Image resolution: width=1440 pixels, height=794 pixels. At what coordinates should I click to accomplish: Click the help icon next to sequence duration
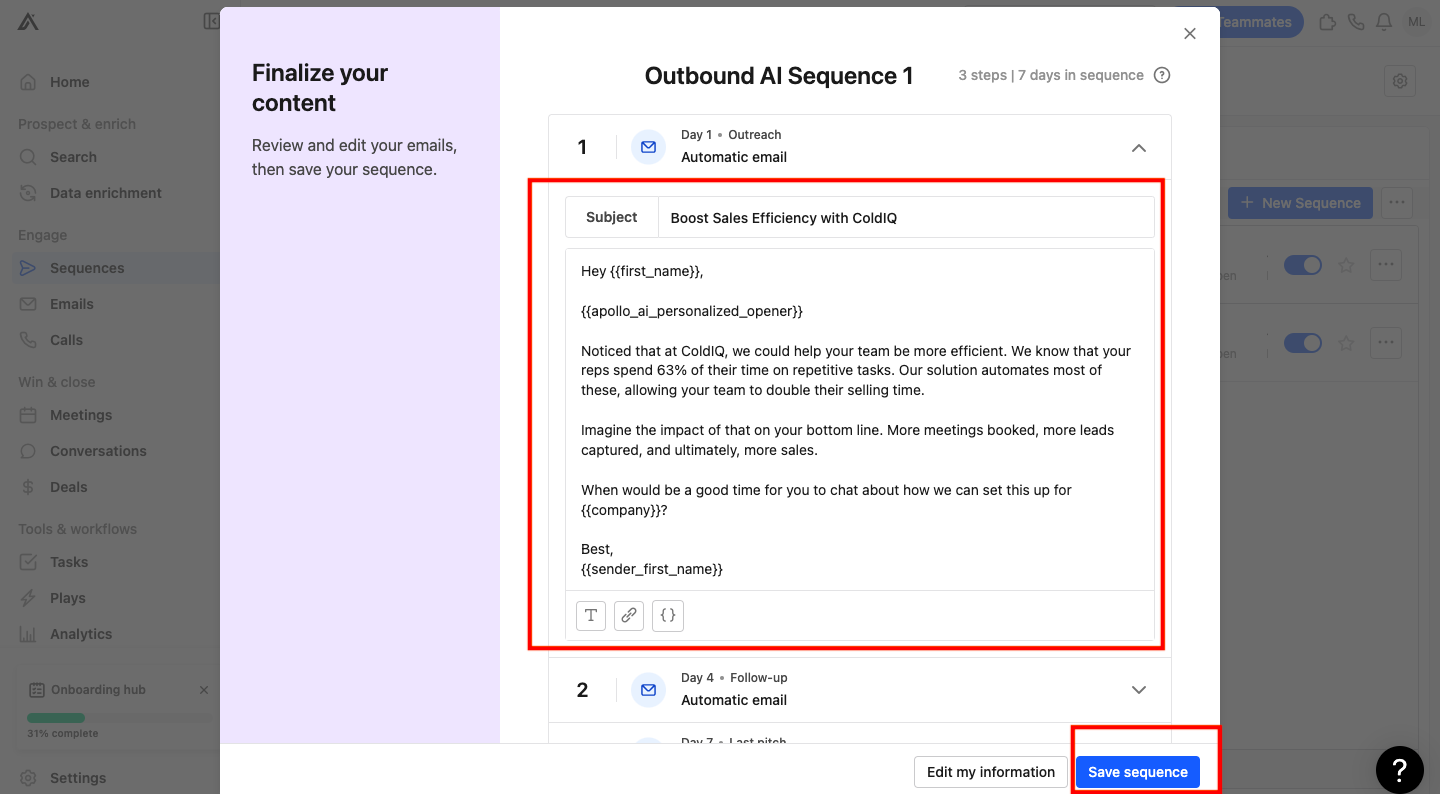pyautogui.click(x=1162, y=75)
